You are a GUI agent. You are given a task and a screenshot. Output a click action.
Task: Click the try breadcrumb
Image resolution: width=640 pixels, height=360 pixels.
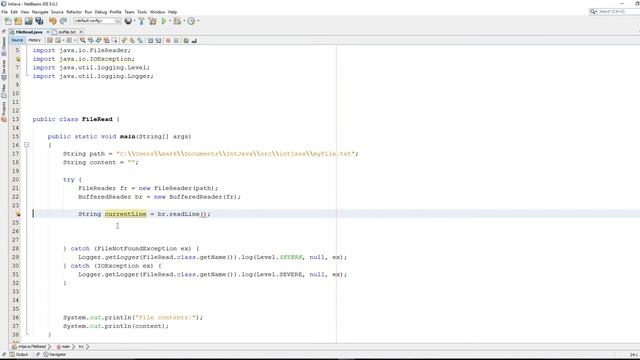tap(81, 347)
